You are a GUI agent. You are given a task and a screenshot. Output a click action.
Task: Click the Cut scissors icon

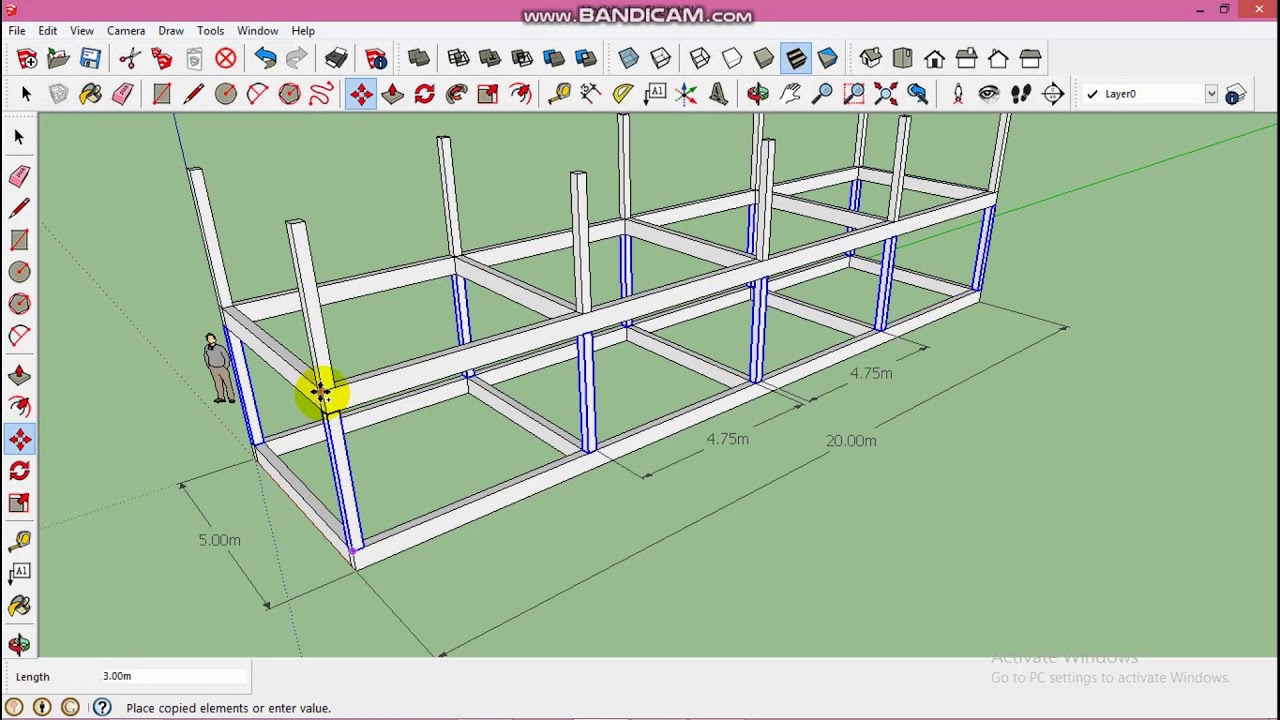tap(129, 58)
